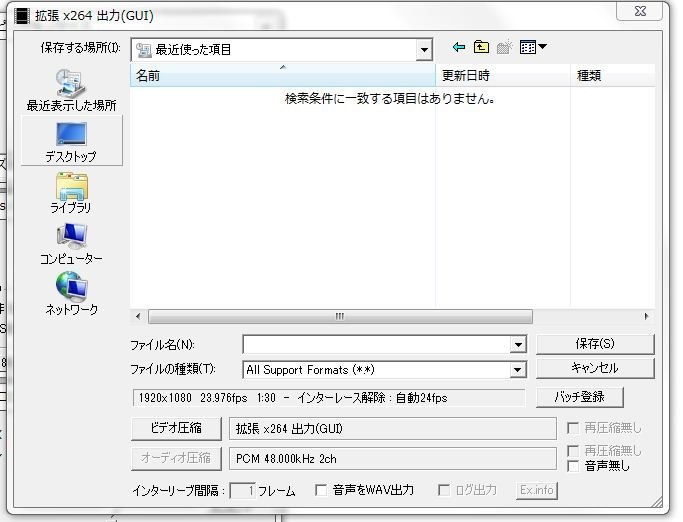Click the PCM 48.000kHz 2ch text

tap(286, 459)
